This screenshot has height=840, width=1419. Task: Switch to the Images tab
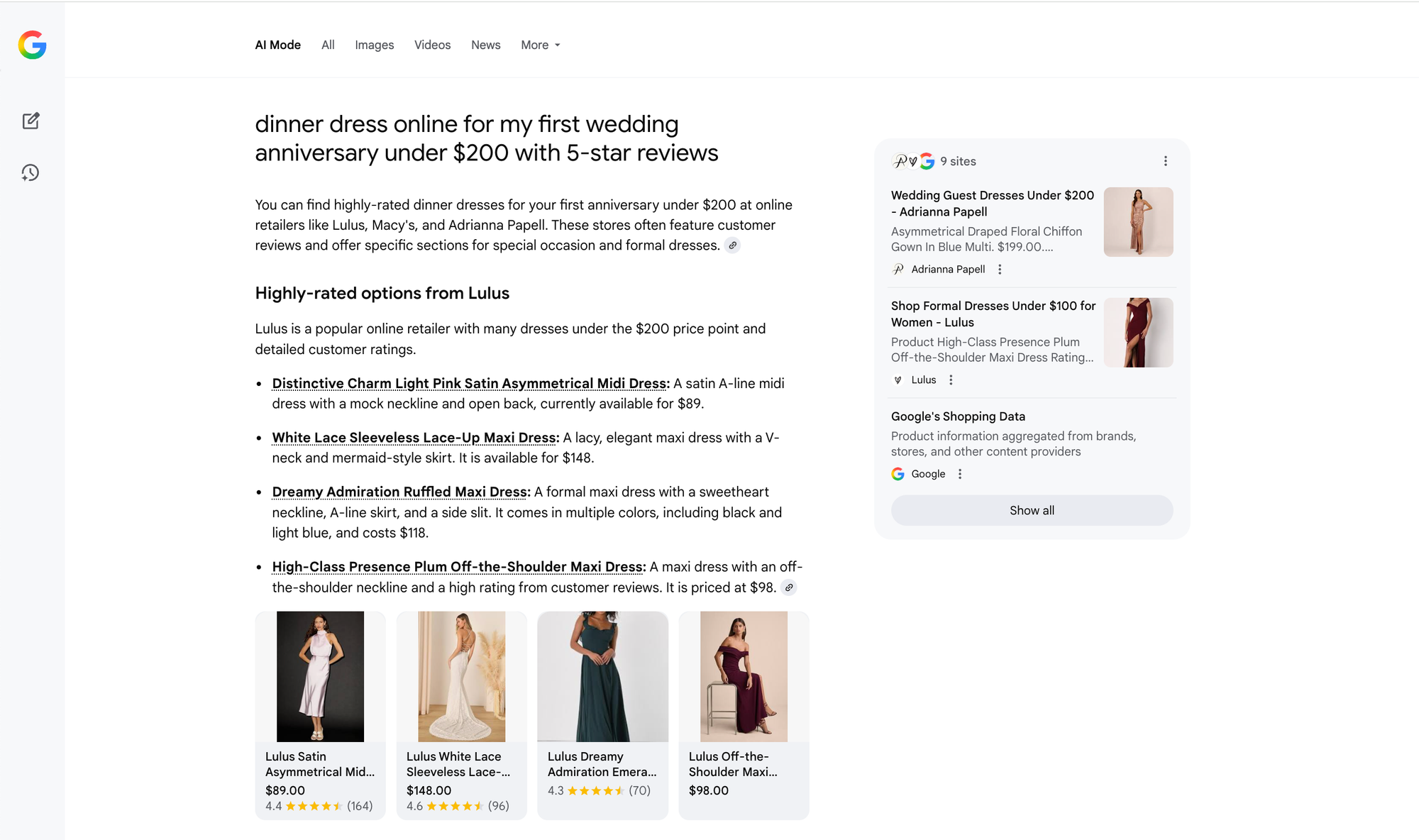click(x=374, y=45)
